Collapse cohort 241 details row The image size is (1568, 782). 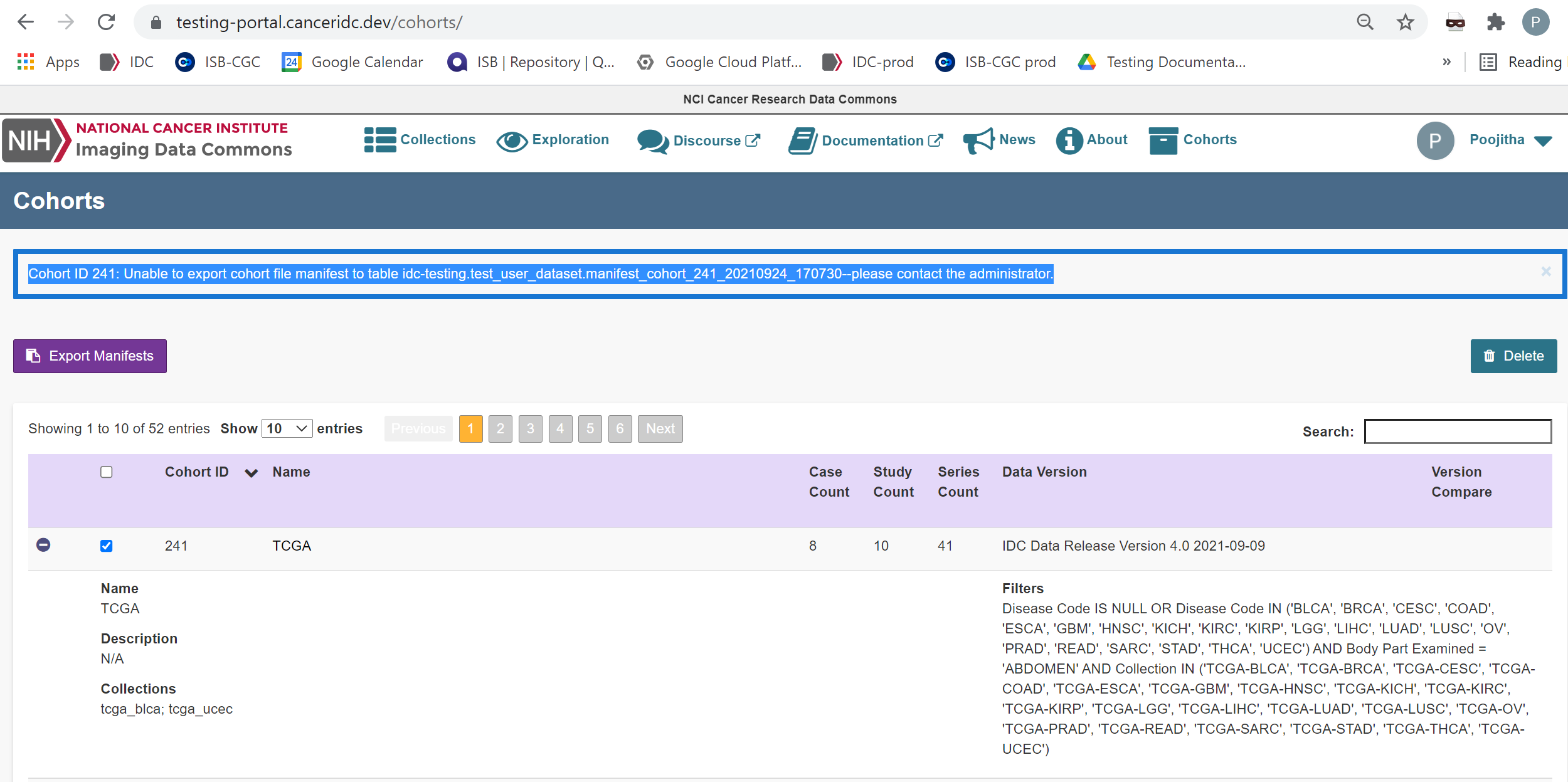pyautogui.click(x=43, y=545)
